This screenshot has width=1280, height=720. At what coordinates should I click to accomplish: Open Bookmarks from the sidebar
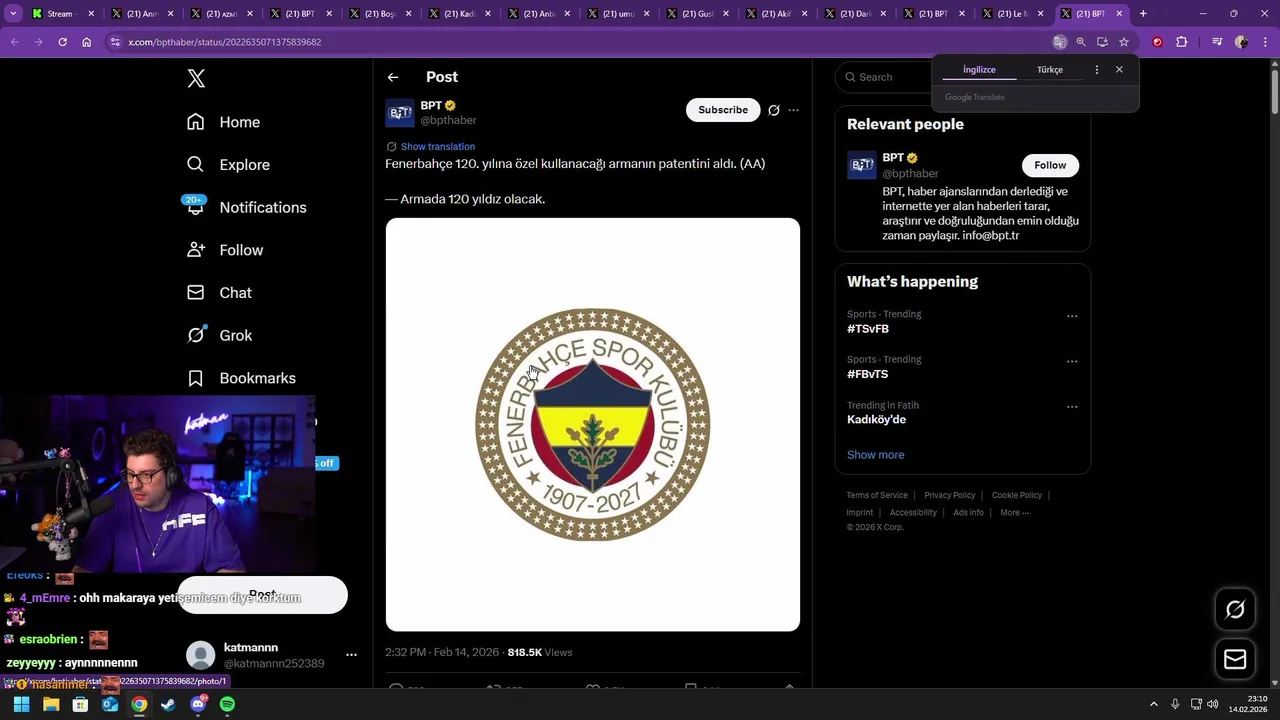[x=242, y=378]
